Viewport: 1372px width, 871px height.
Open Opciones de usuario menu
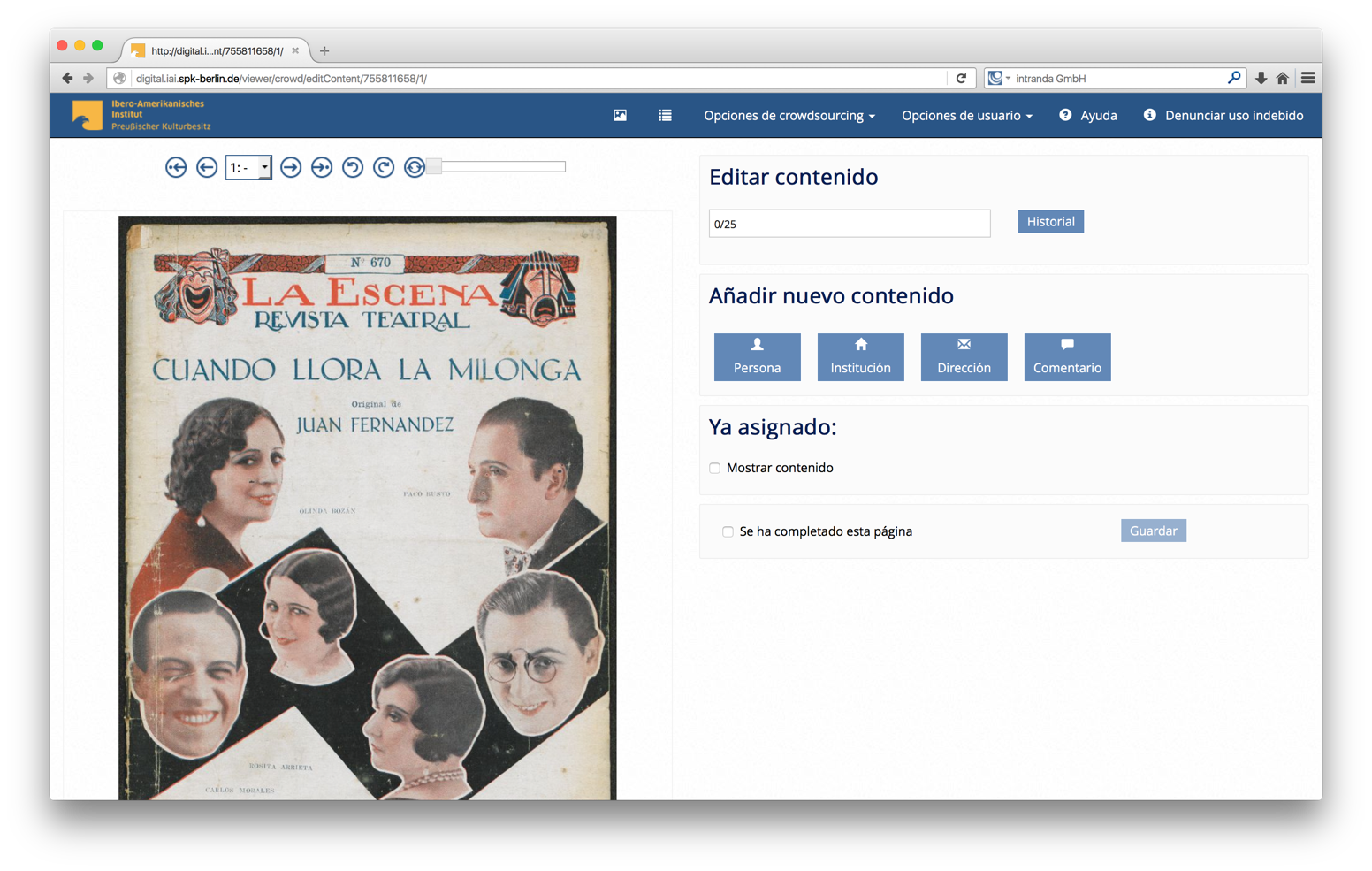(x=967, y=116)
